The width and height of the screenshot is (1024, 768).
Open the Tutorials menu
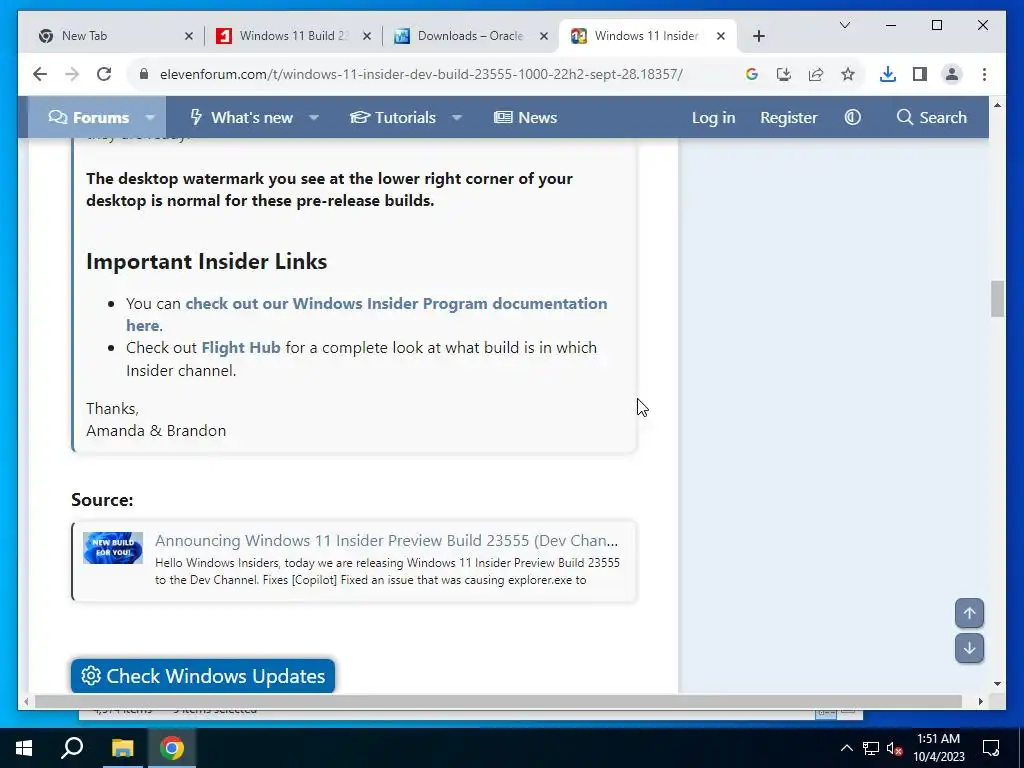click(x=392, y=118)
